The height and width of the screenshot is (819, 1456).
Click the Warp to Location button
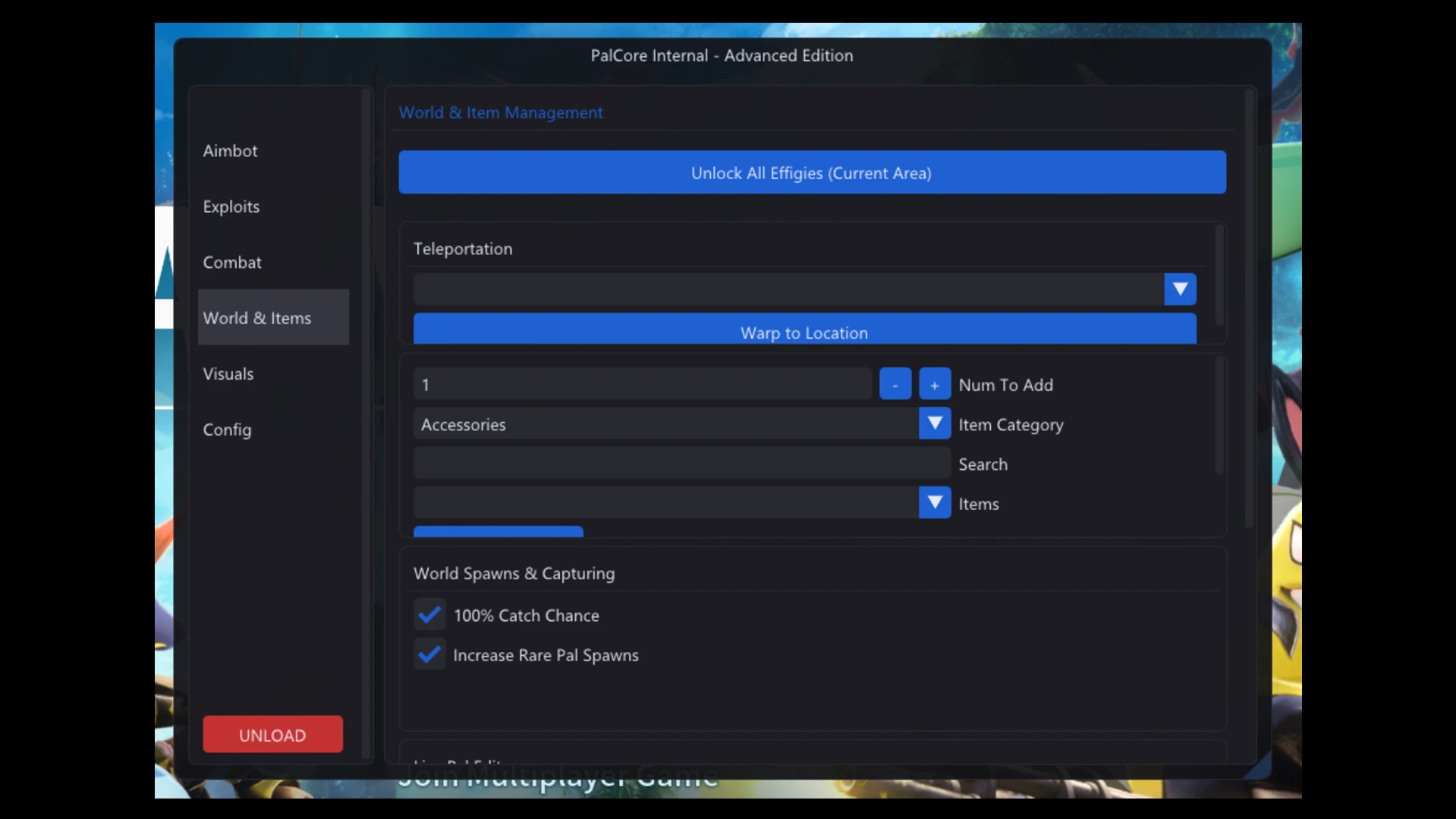(x=804, y=329)
